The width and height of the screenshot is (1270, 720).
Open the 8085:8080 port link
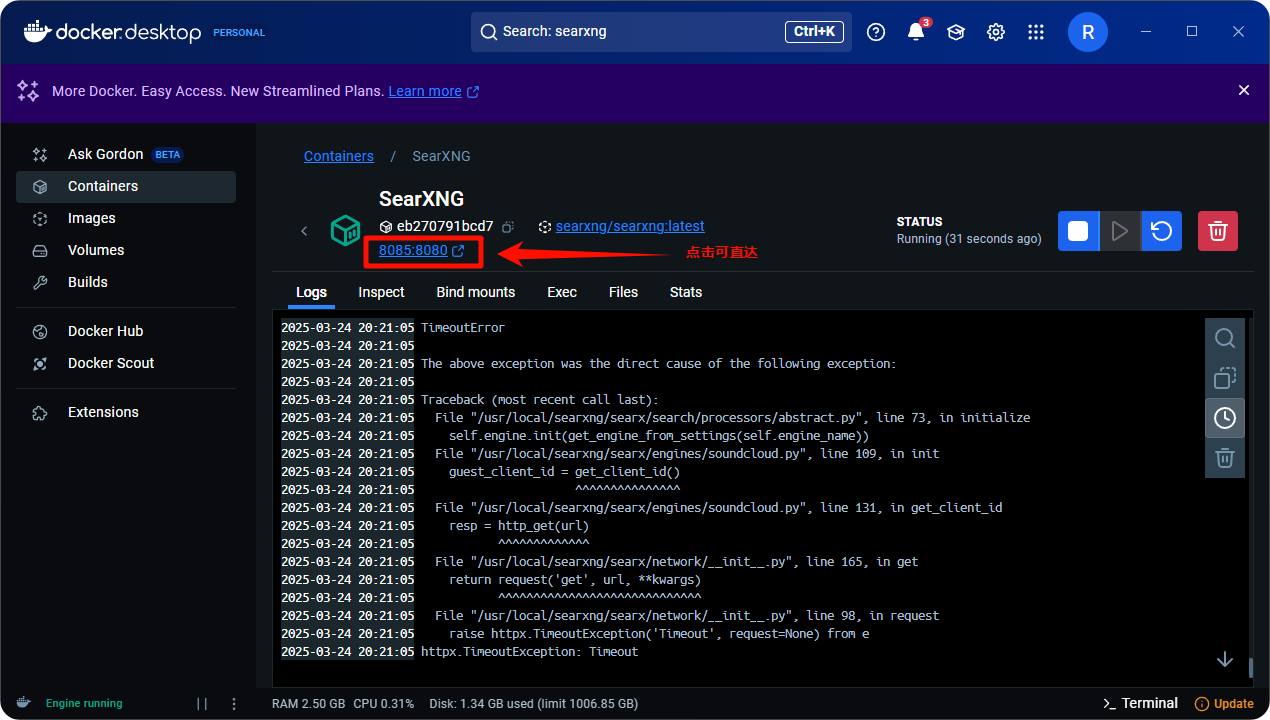[413, 251]
